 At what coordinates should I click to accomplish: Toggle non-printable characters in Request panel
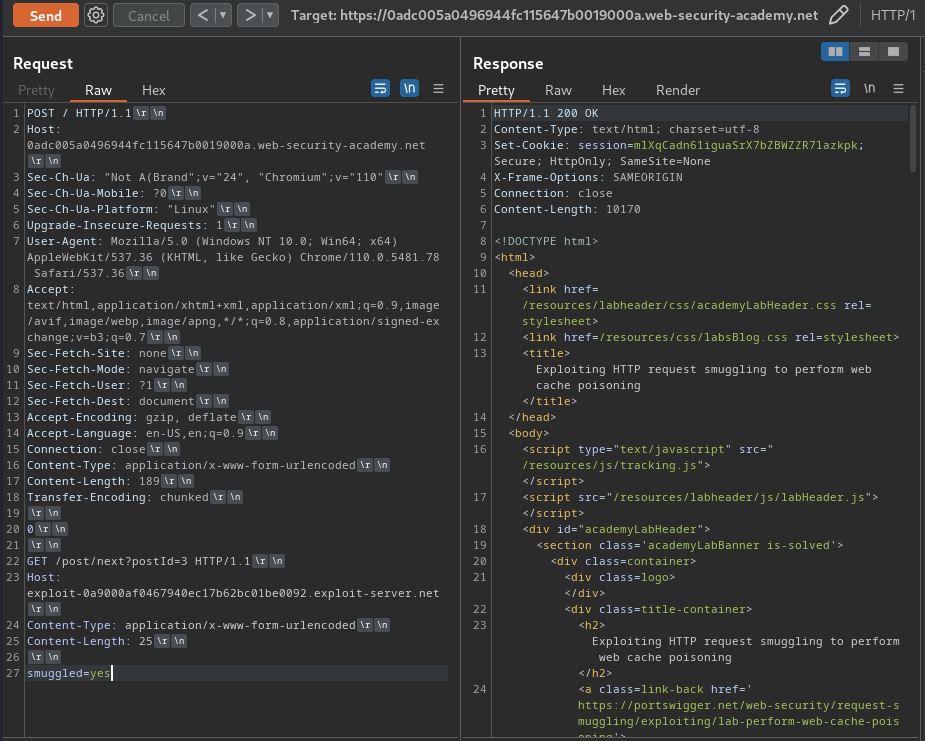pos(409,88)
